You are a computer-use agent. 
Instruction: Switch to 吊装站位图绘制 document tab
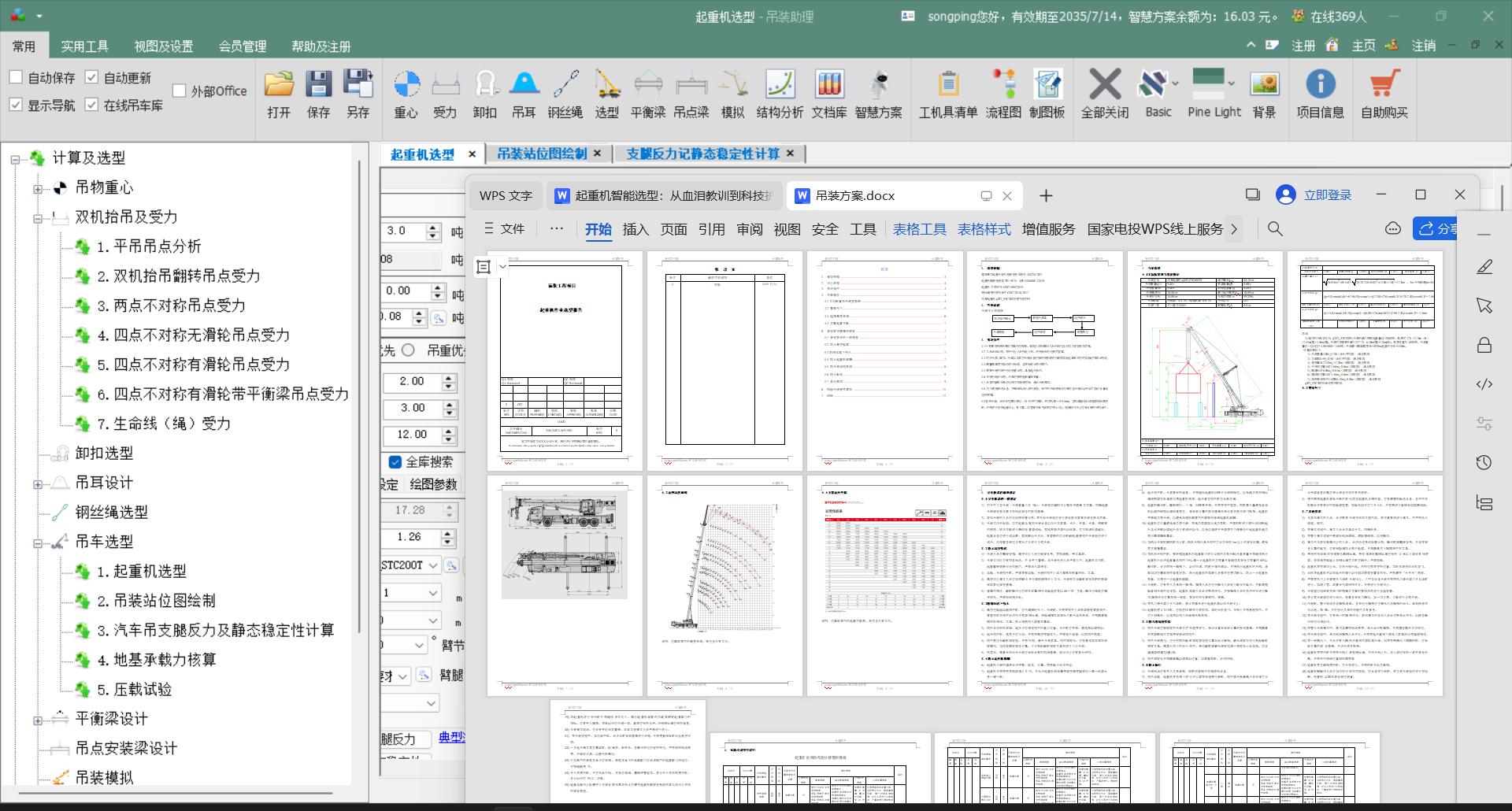[542, 154]
